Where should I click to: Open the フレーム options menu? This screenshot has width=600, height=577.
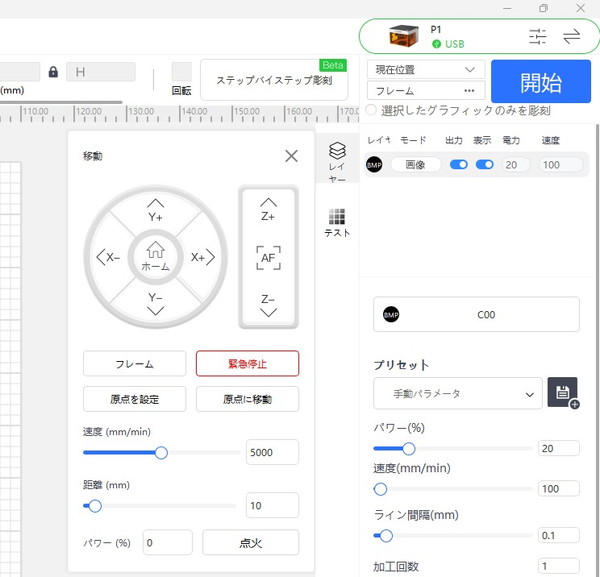(x=426, y=91)
